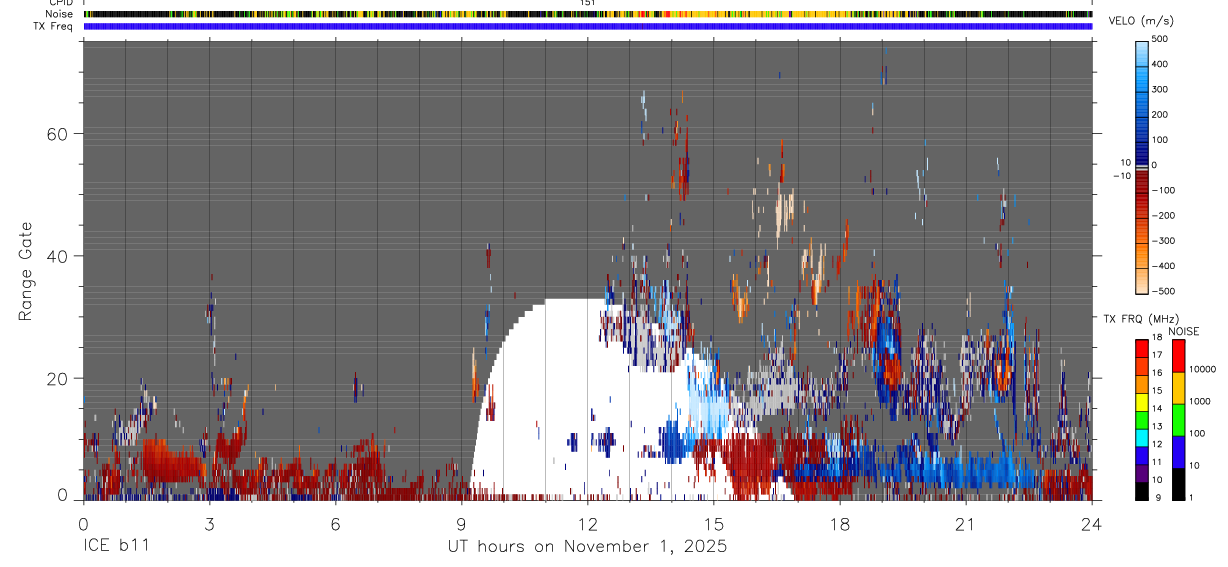Click the '12' hour tick on time axis
Screen dimensions: 1228x567
[588, 524]
